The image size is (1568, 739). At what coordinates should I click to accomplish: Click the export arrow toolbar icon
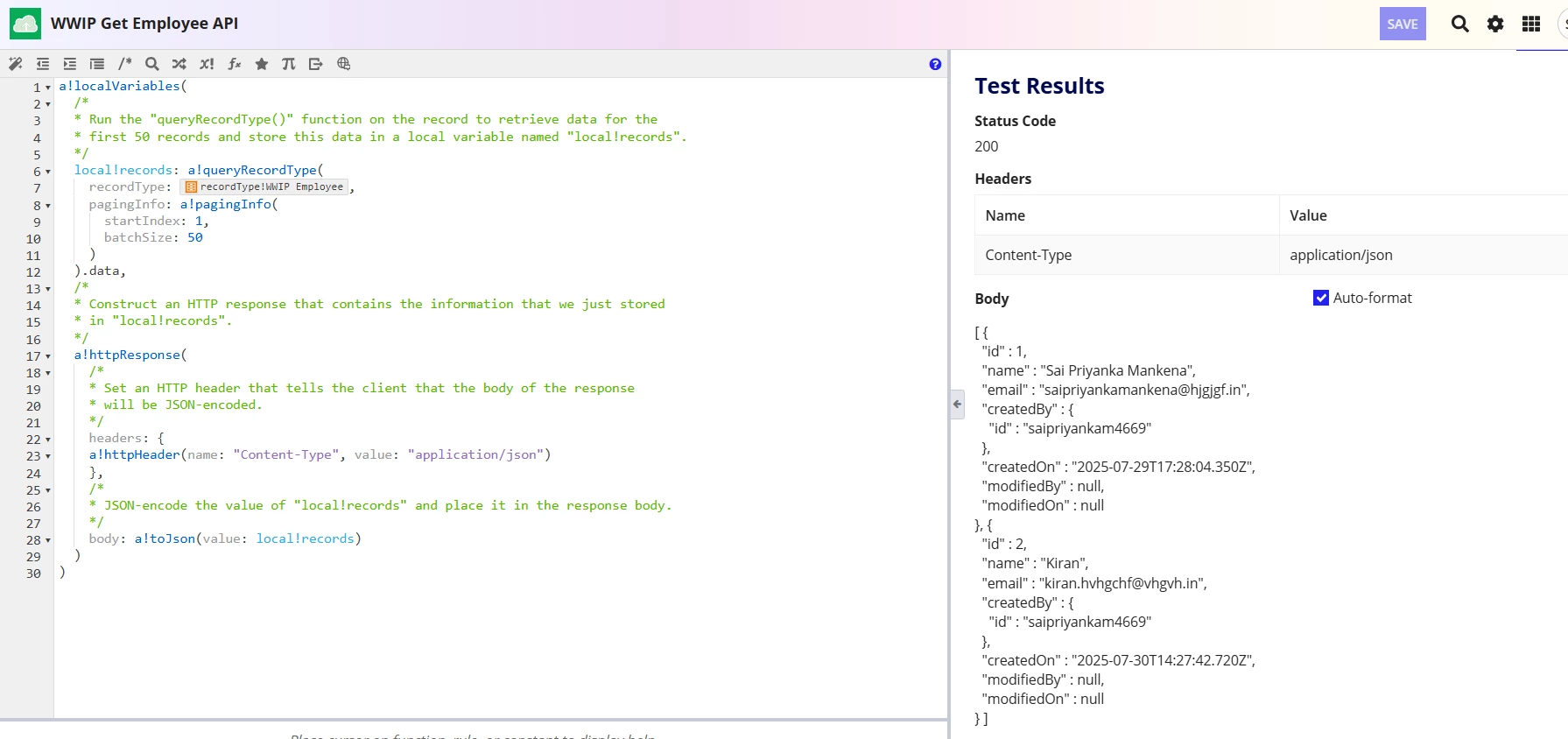pos(316,64)
